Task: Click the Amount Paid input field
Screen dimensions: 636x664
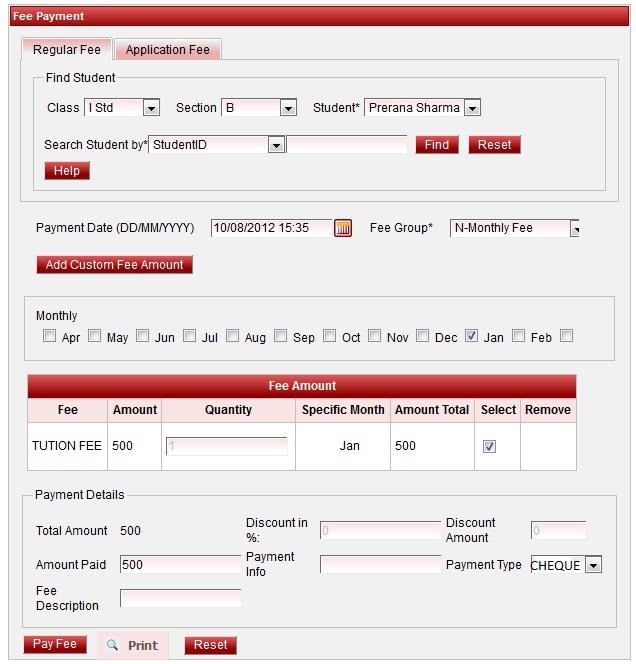Action: click(180, 565)
